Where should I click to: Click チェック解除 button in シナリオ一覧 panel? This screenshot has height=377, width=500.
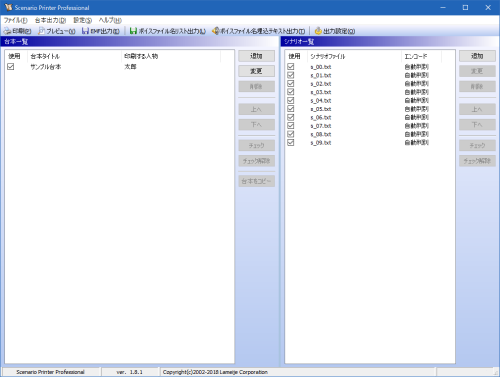point(477,161)
